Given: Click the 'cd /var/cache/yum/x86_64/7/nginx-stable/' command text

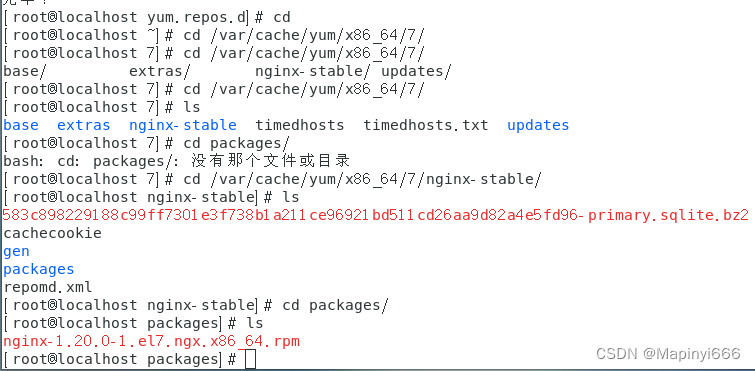Looking at the screenshot, I should (363, 179).
